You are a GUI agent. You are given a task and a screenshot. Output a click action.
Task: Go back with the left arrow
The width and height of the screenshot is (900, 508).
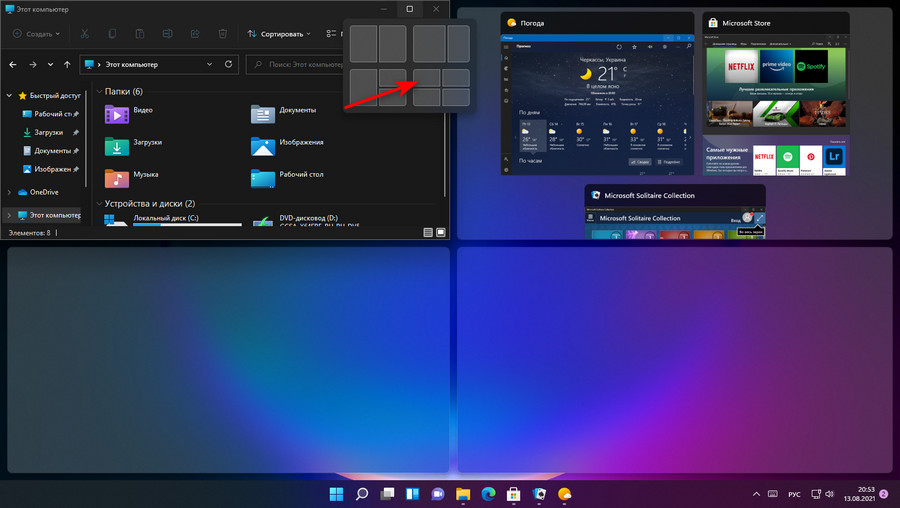[x=13, y=64]
